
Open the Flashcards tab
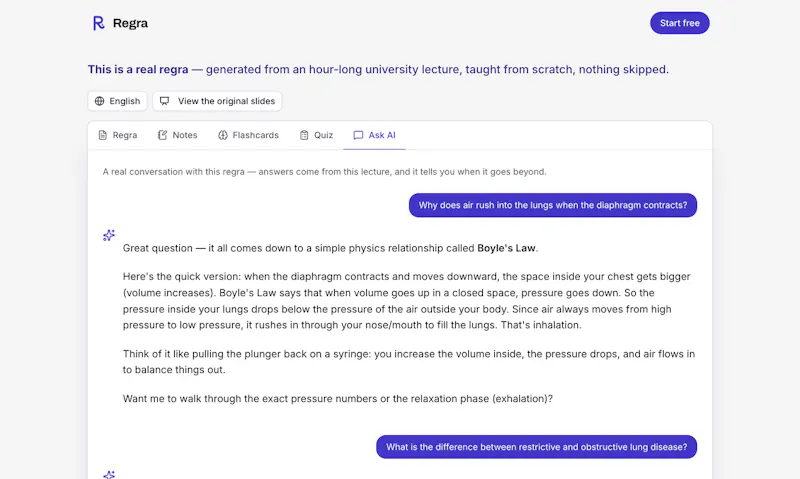(248, 135)
